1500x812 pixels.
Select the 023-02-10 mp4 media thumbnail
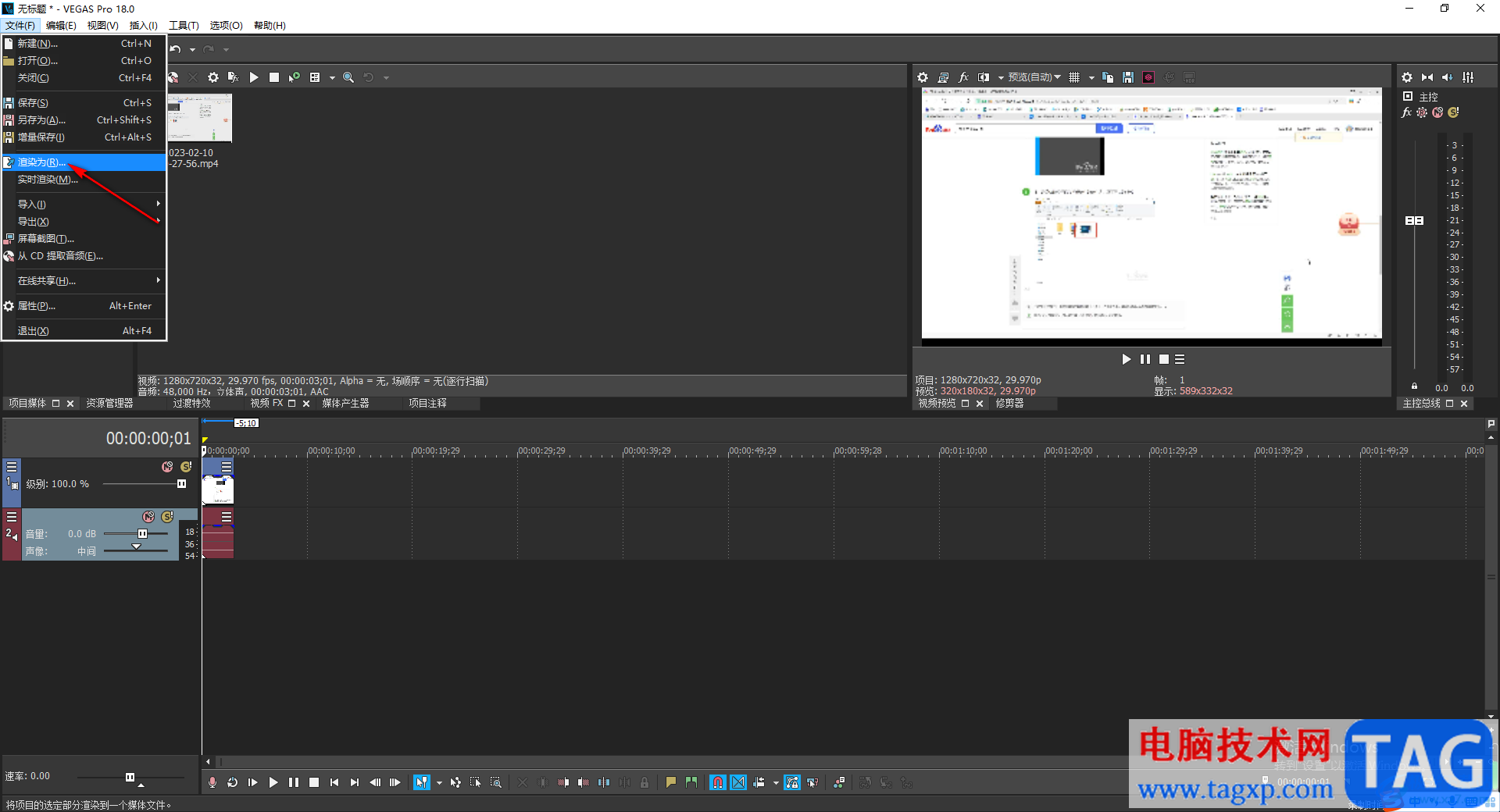tap(200, 118)
